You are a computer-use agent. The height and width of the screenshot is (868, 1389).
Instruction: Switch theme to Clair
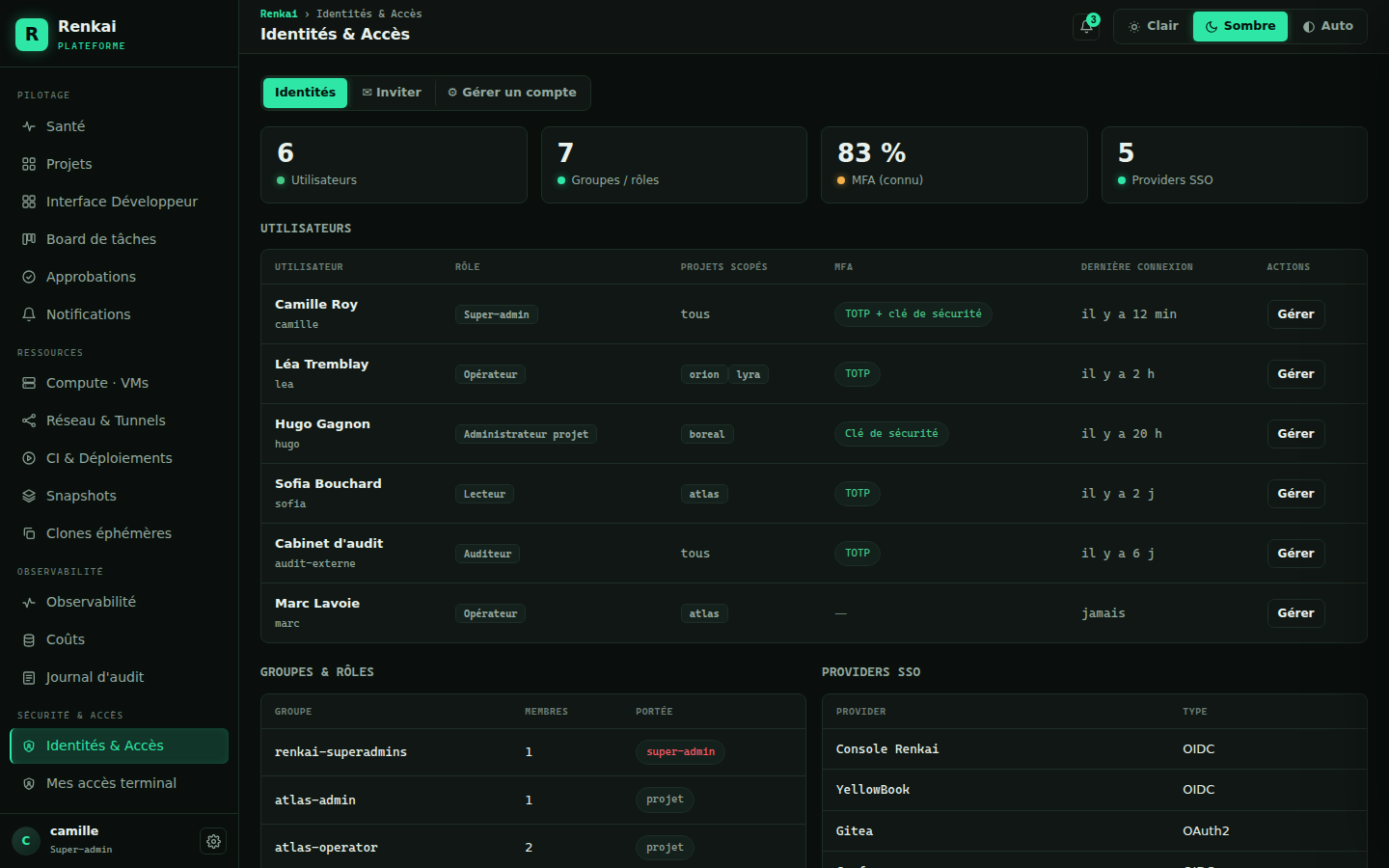[x=1154, y=26]
